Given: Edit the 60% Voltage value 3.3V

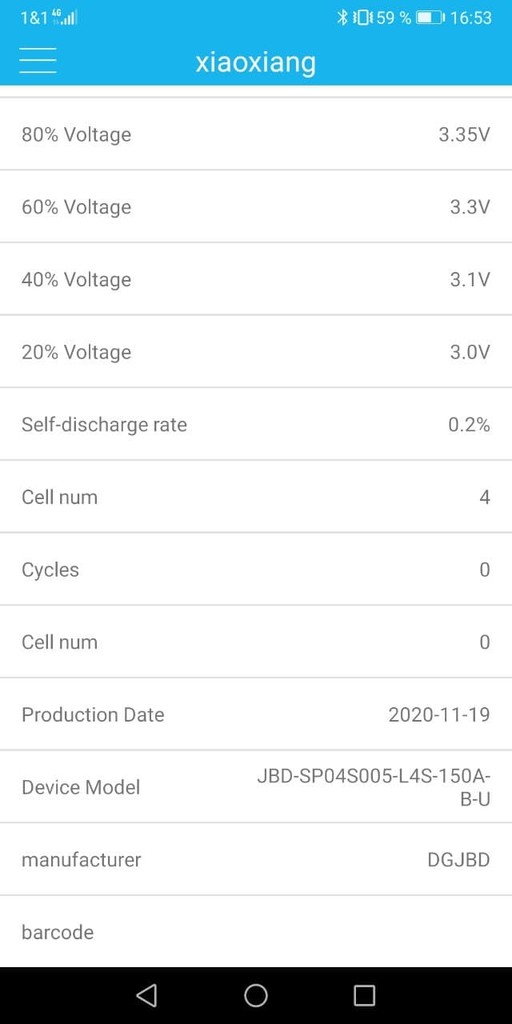Looking at the screenshot, I should (470, 207).
